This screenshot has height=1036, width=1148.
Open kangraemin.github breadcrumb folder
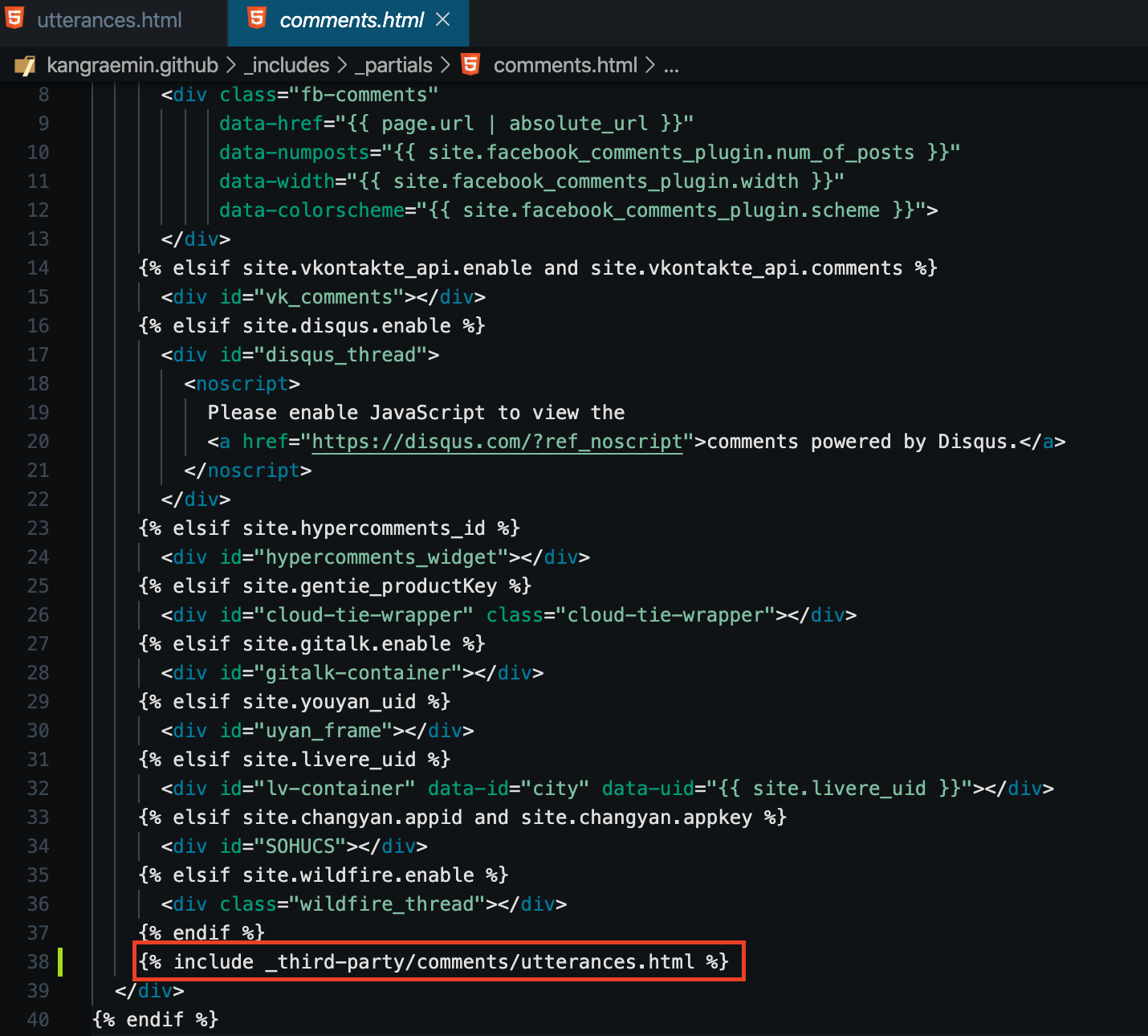tap(132, 65)
